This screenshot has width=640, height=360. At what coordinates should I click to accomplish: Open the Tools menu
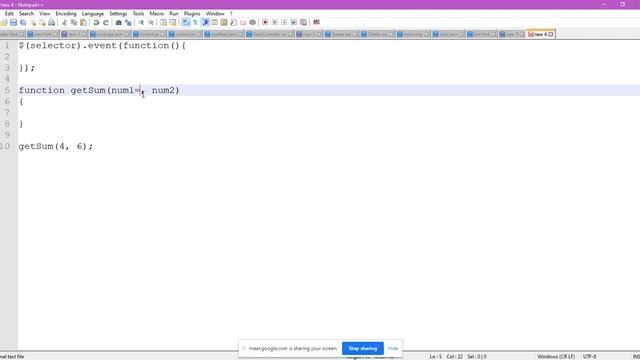(x=138, y=13)
